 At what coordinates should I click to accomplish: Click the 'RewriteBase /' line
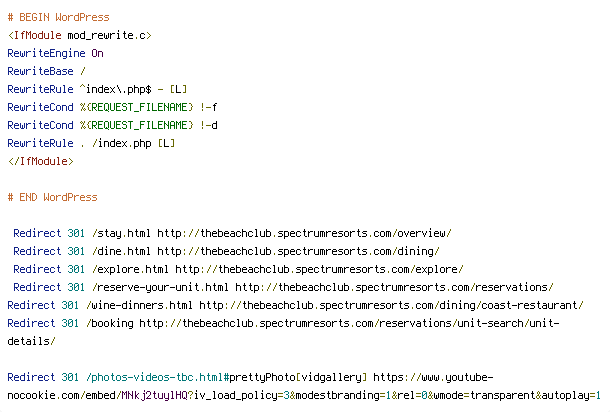pos(46,71)
